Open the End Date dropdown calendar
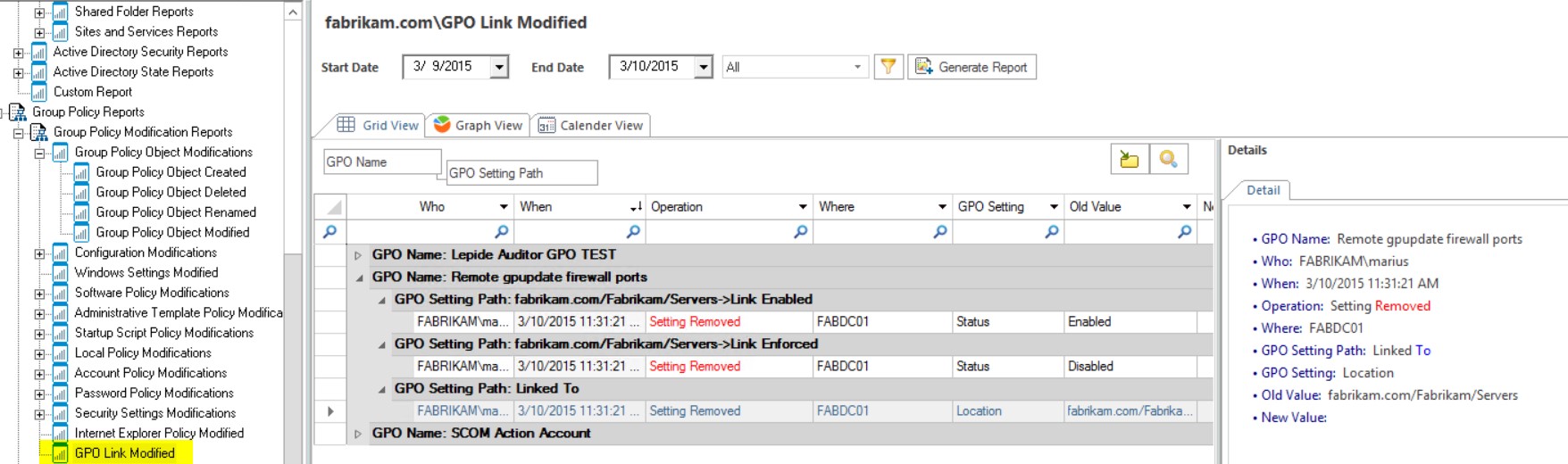 click(704, 67)
